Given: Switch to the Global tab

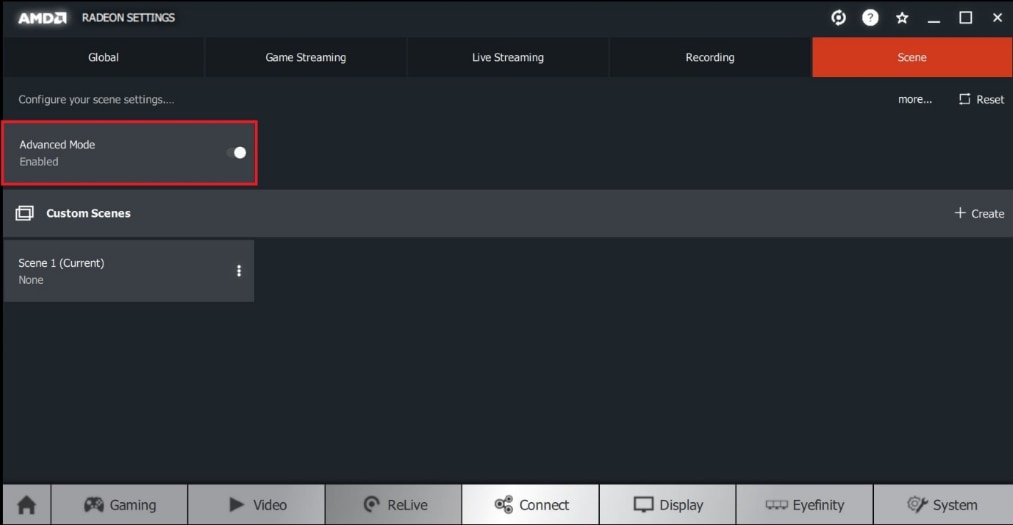Looking at the screenshot, I should click(x=103, y=58).
